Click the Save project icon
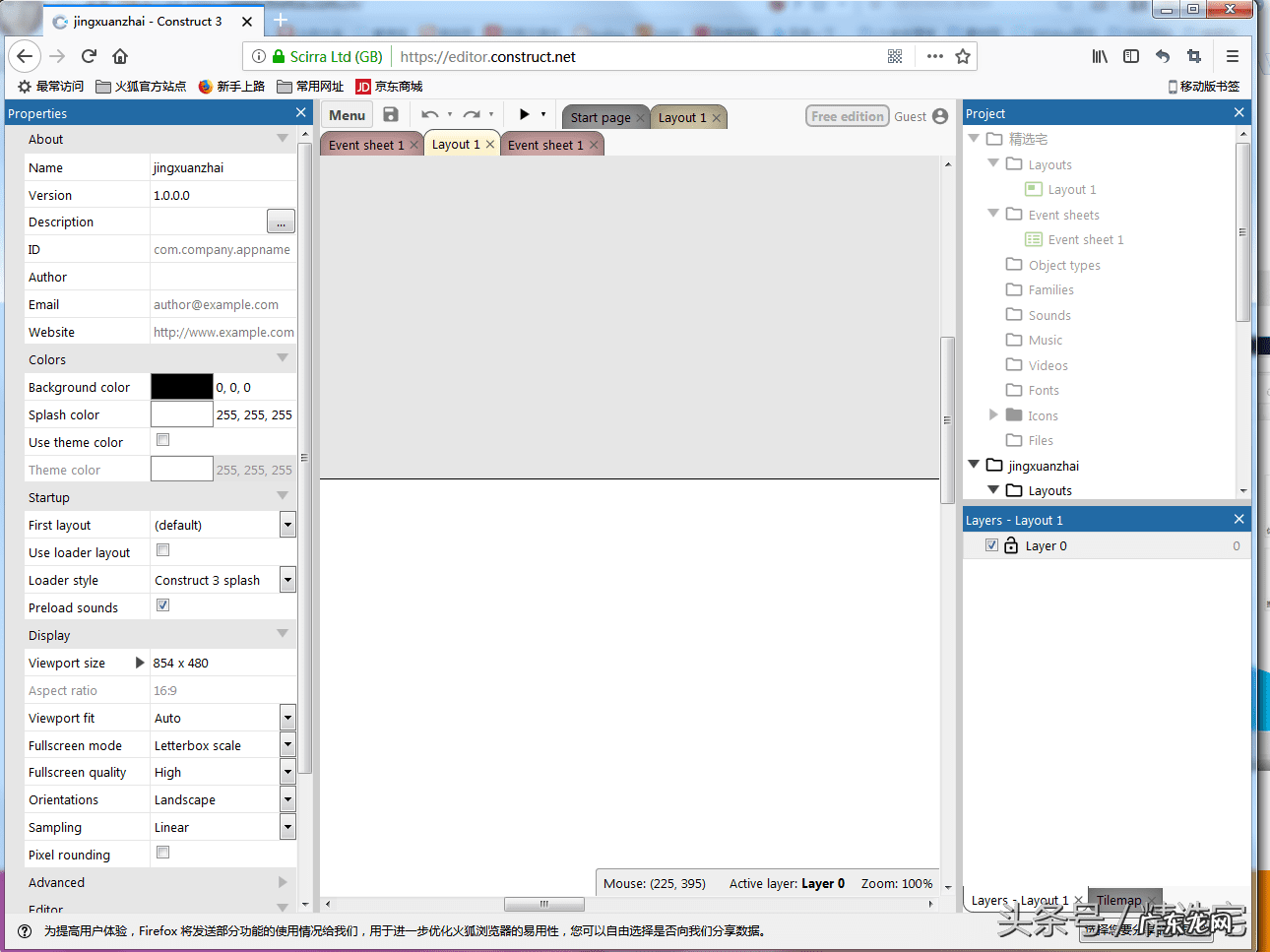Image resolution: width=1270 pixels, height=952 pixels. tap(391, 115)
